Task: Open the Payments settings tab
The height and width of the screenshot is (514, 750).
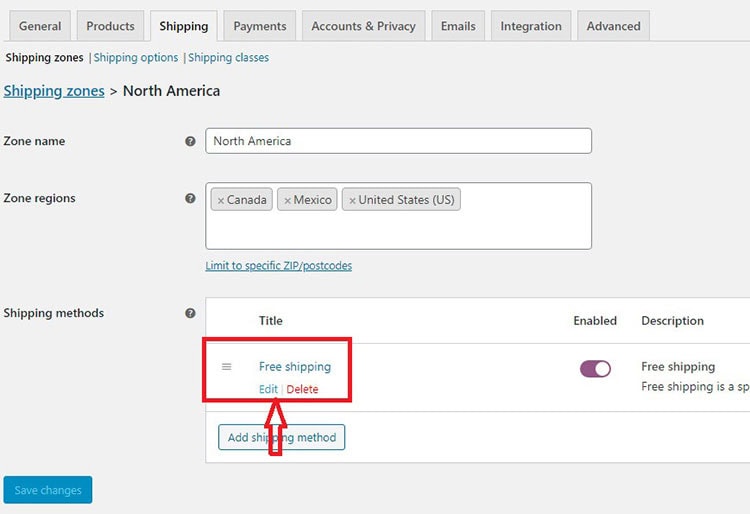Action: (260, 26)
